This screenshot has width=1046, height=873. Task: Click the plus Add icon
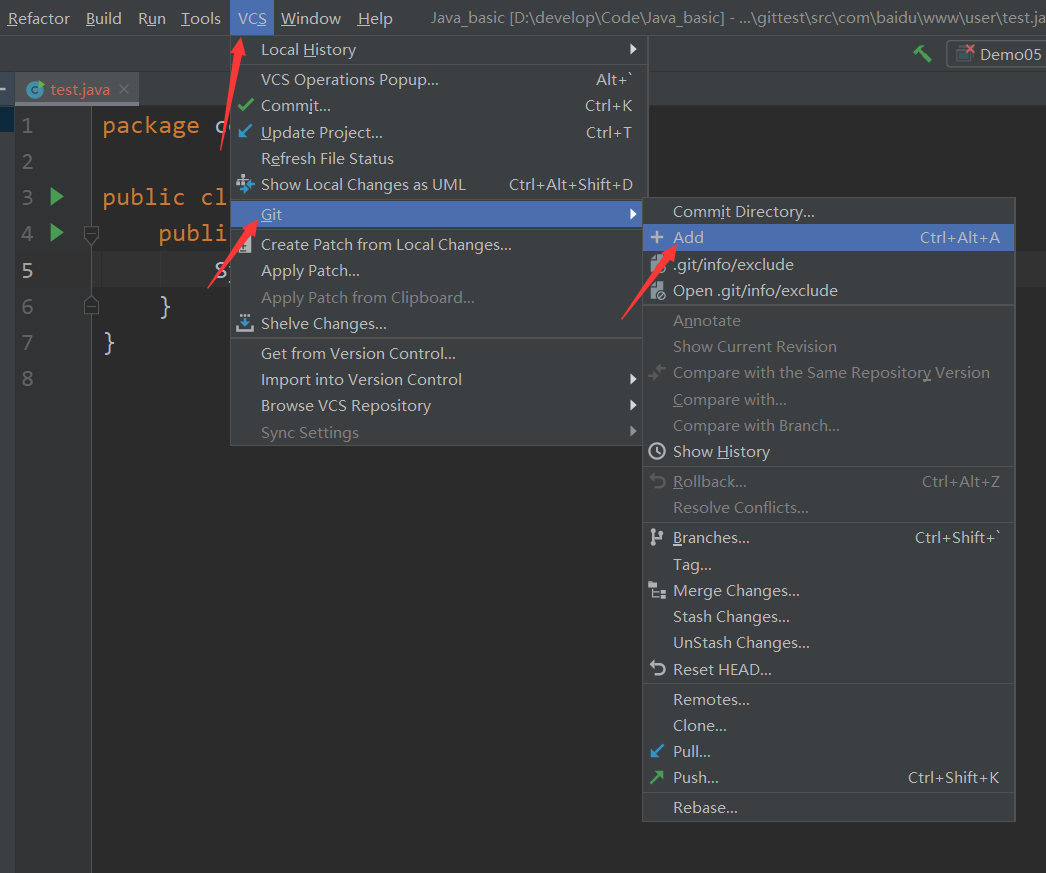point(657,237)
